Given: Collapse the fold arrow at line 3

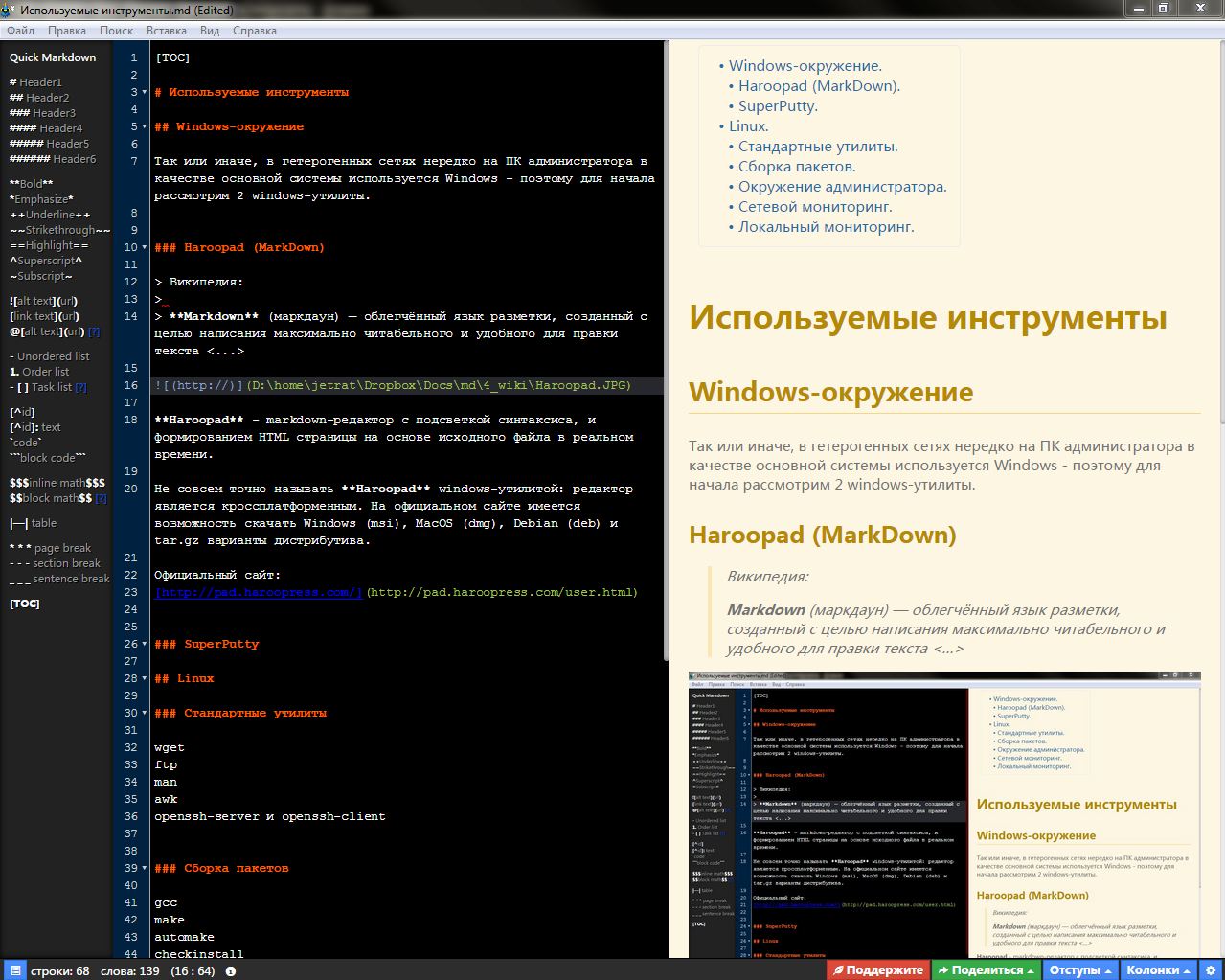Looking at the screenshot, I should tap(145, 93).
